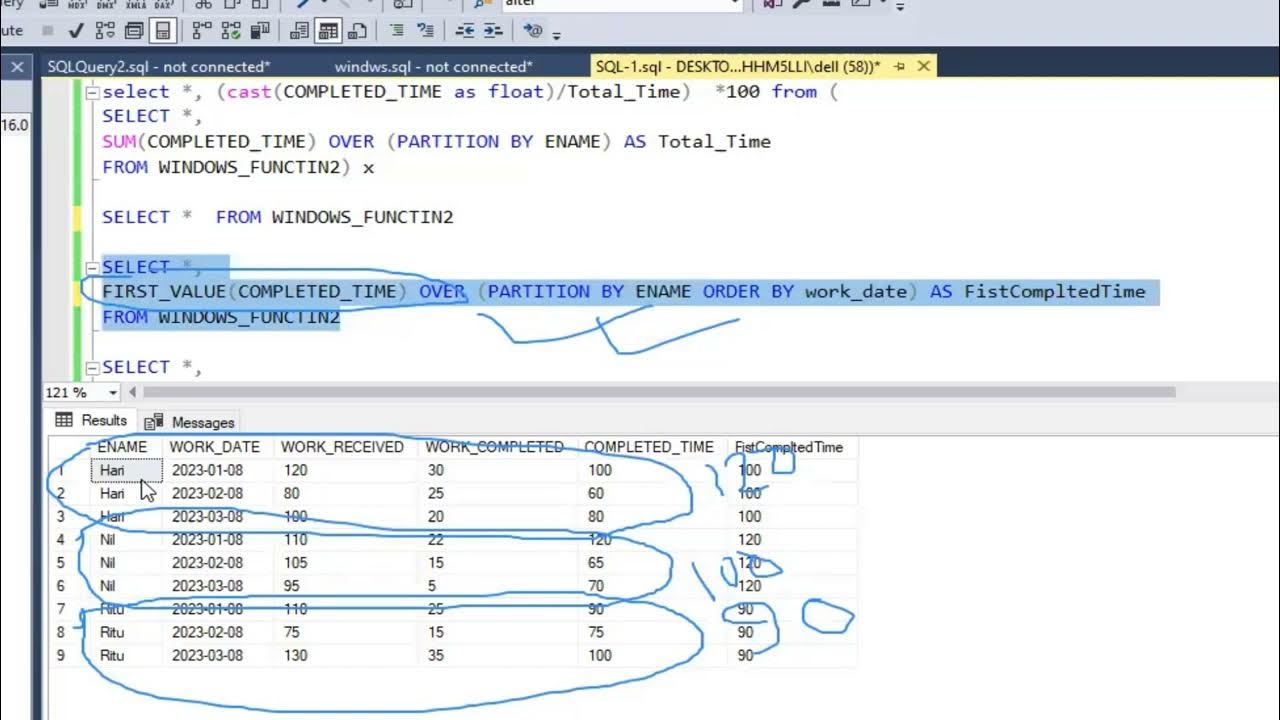Pin the SQL-1.sql tab
Image resolution: width=1280 pixels, height=720 pixels.
click(899, 67)
